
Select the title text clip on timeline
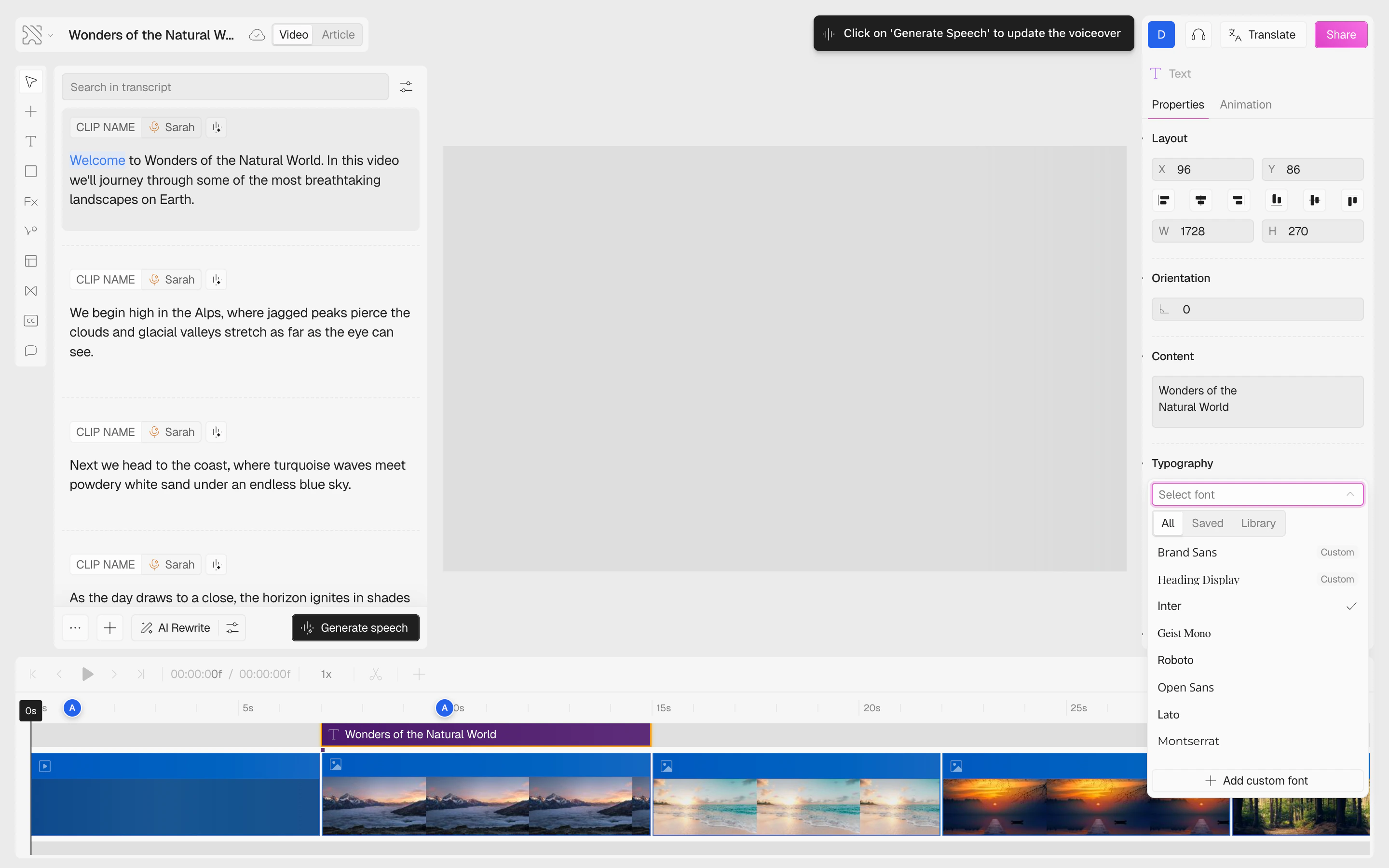click(x=486, y=734)
